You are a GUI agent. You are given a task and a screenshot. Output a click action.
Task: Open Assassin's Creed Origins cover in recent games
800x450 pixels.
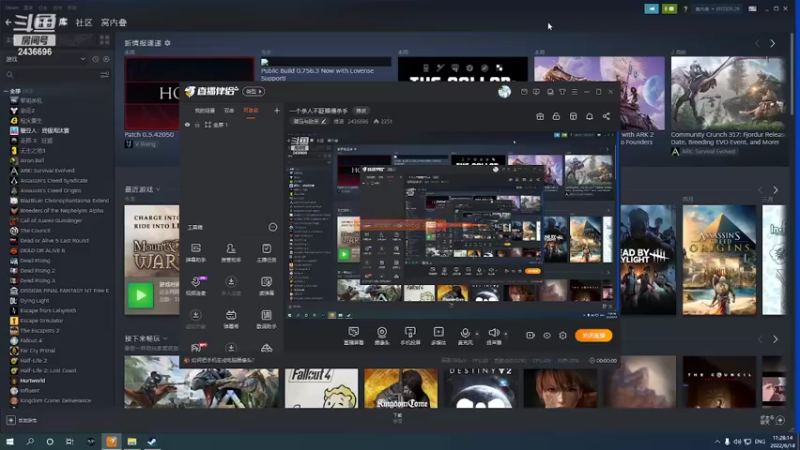tap(719, 260)
